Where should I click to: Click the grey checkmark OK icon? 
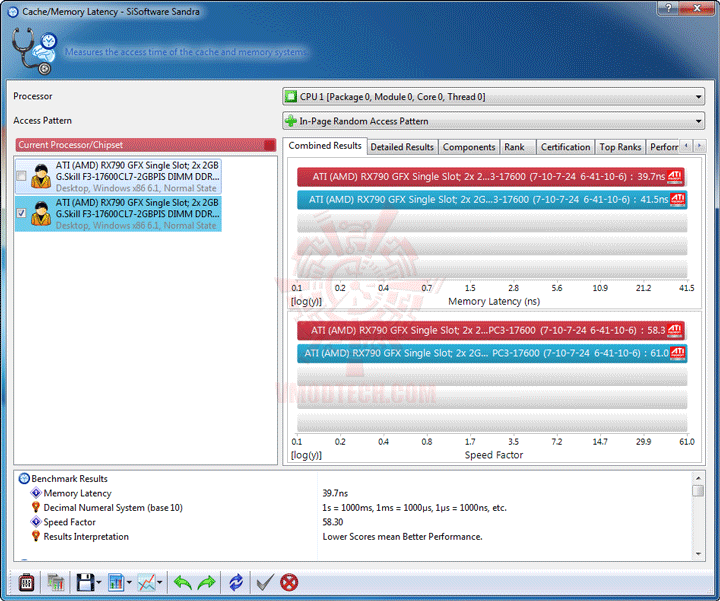(264, 582)
